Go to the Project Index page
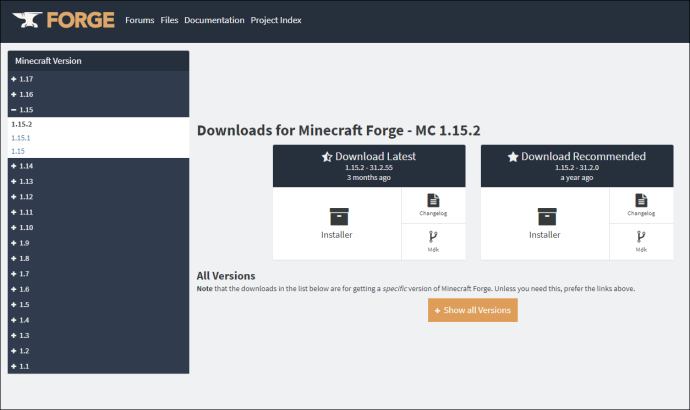This screenshot has height=410, width=690. [x=276, y=20]
